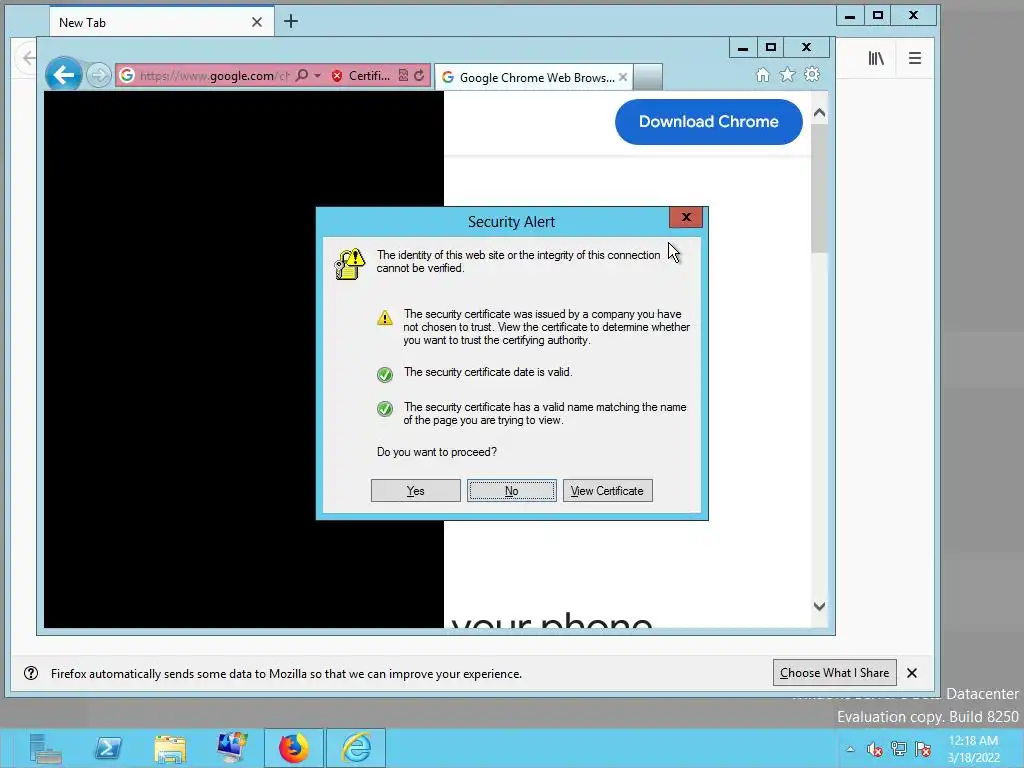
Task: Open a new Firefox tab with plus
Action: [x=291, y=22]
